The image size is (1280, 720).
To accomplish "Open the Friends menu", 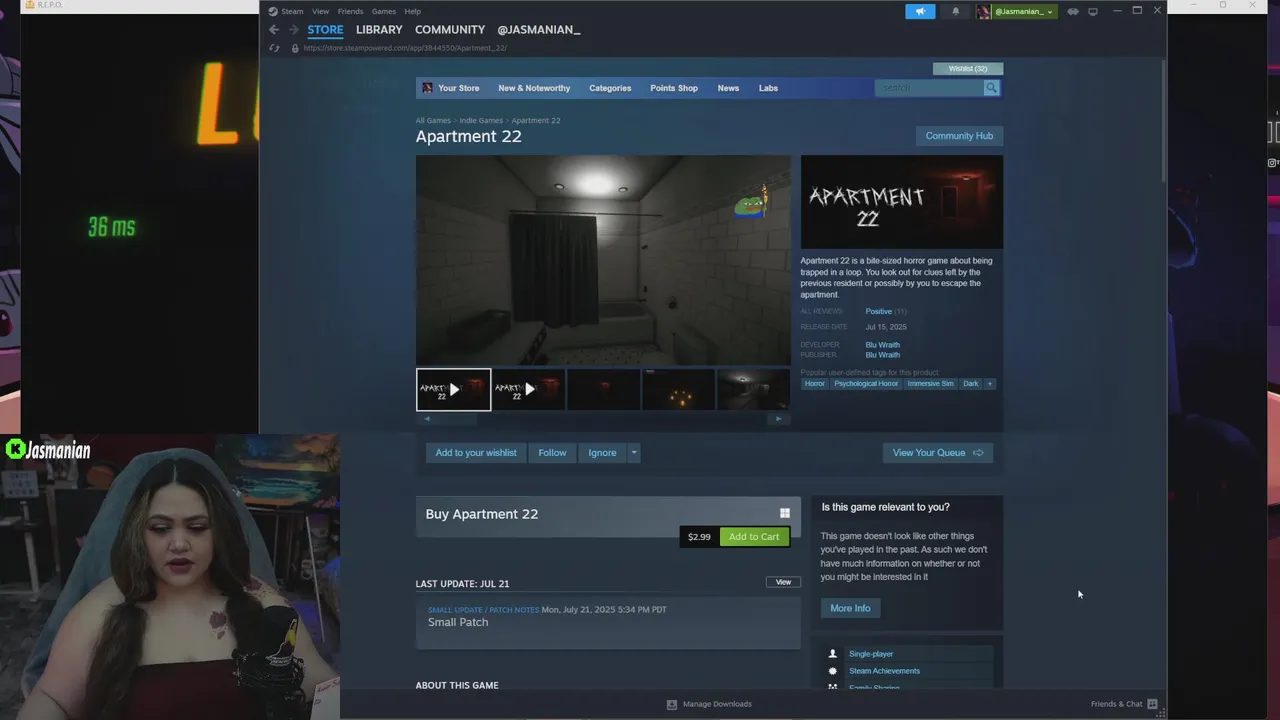I will (350, 11).
